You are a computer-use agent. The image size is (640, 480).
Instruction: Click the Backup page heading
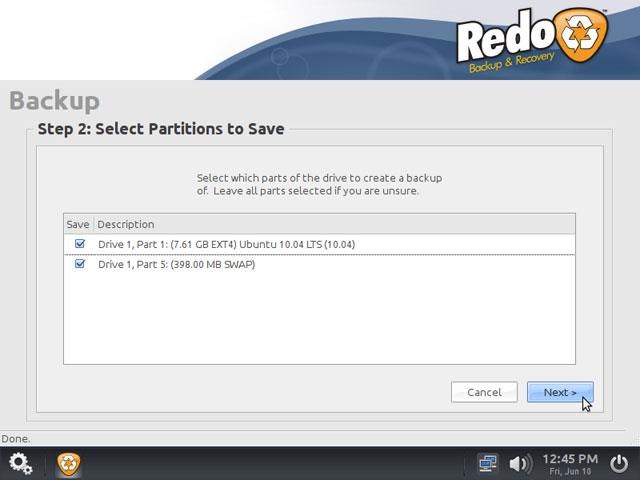[x=54, y=100]
